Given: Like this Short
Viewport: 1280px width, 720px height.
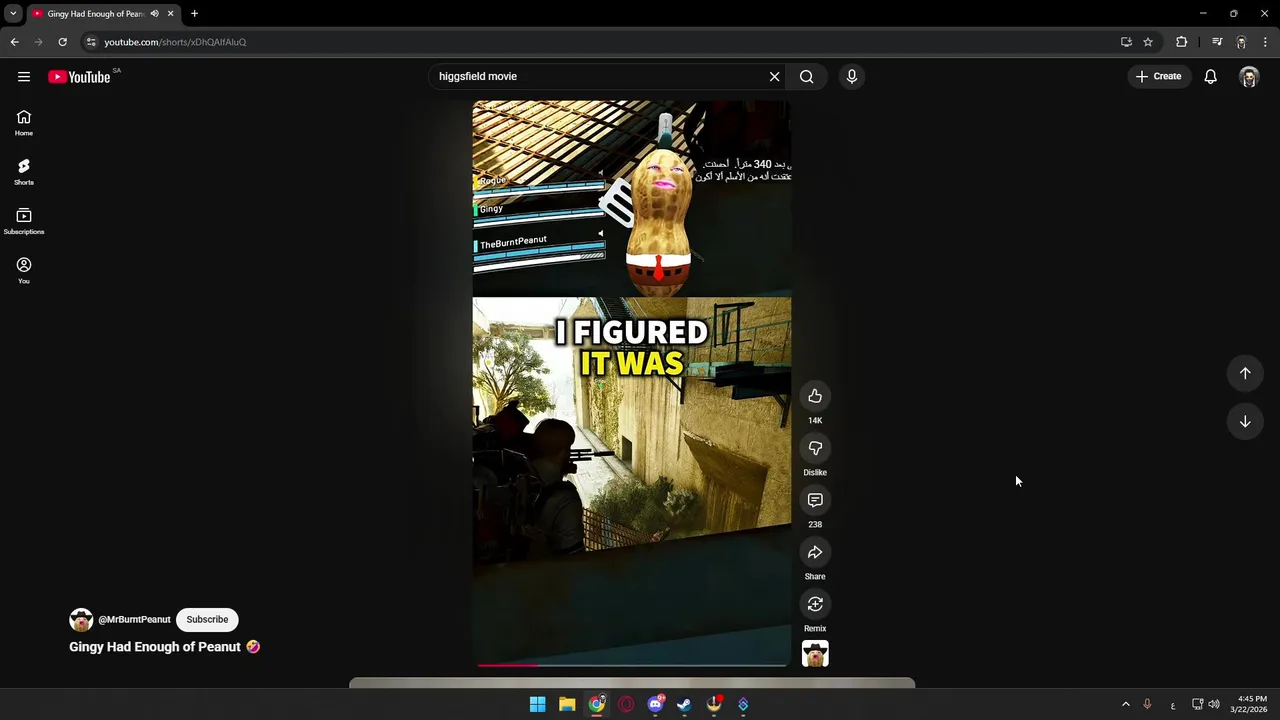Looking at the screenshot, I should pyautogui.click(x=815, y=396).
